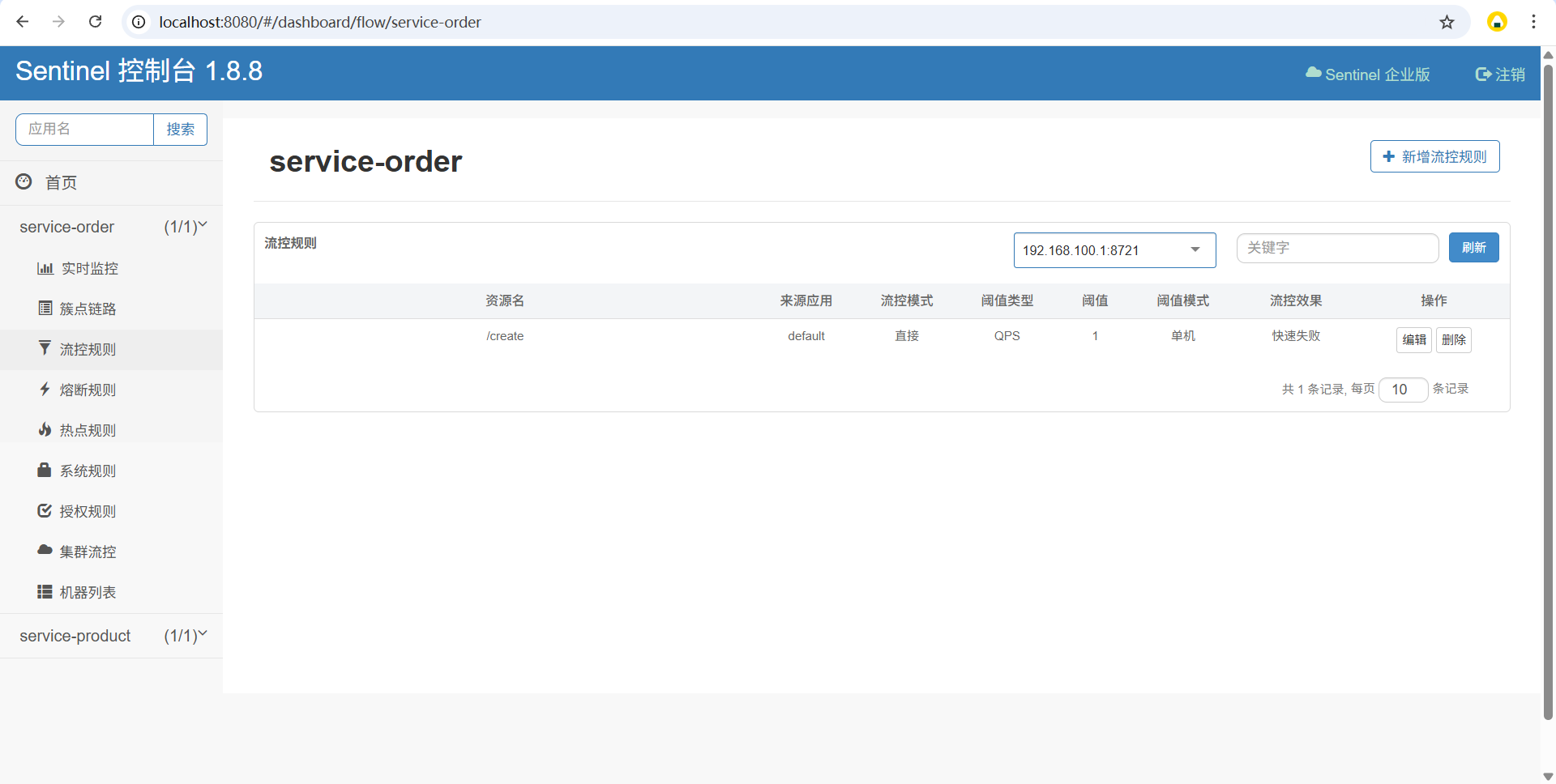The height and width of the screenshot is (784, 1556).
Task: Reload the page with refresh icon
Action: (95, 22)
